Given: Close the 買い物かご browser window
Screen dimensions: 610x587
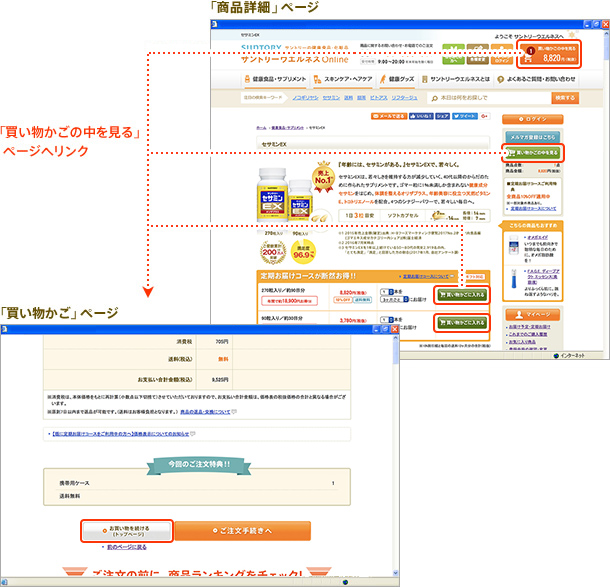Looking at the screenshot, I should 395,329.
